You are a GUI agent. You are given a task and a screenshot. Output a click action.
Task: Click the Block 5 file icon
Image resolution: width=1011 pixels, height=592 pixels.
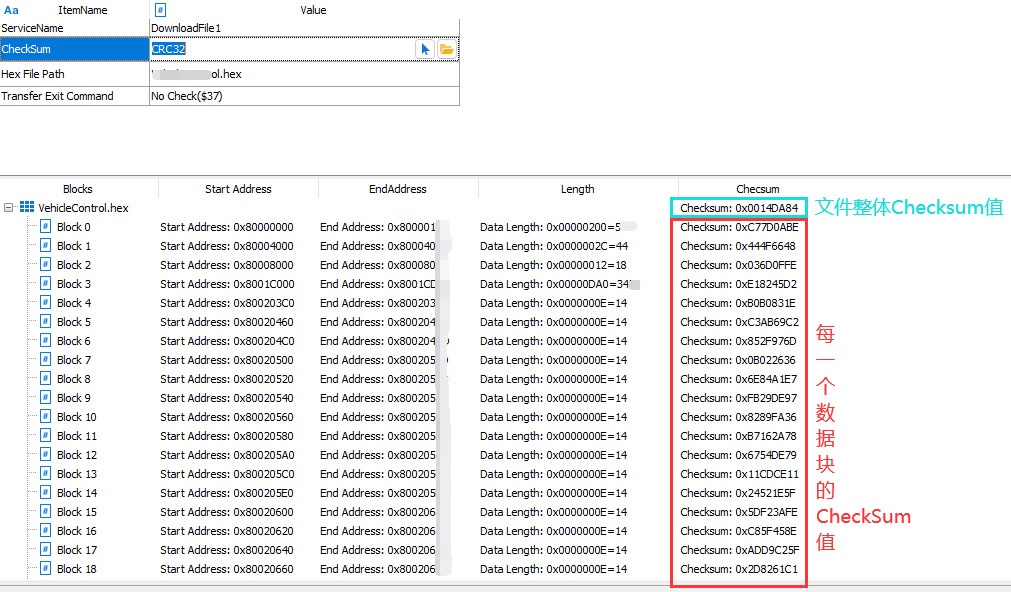tap(45, 322)
